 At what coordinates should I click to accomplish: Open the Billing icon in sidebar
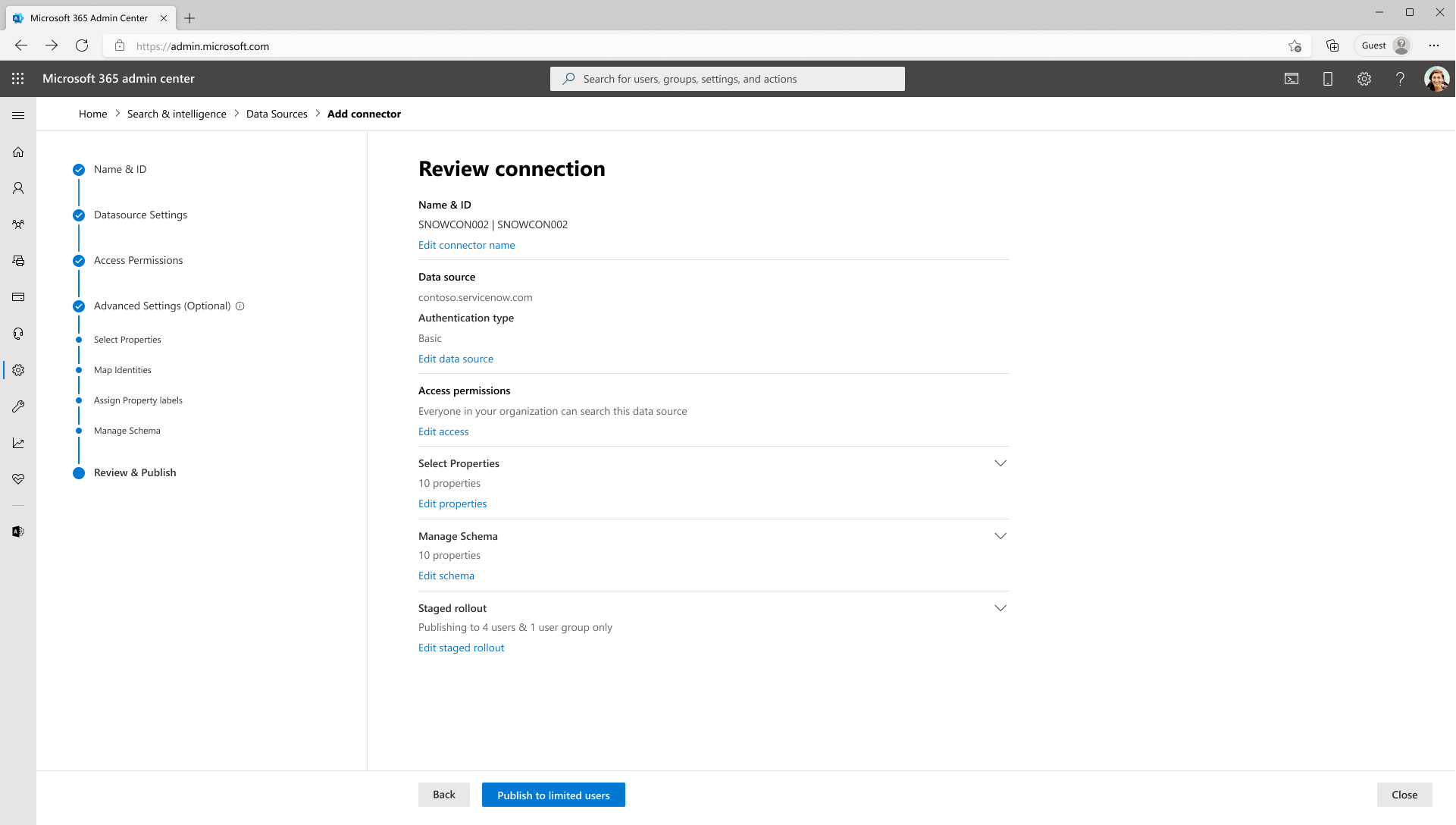(x=19, y=297)
